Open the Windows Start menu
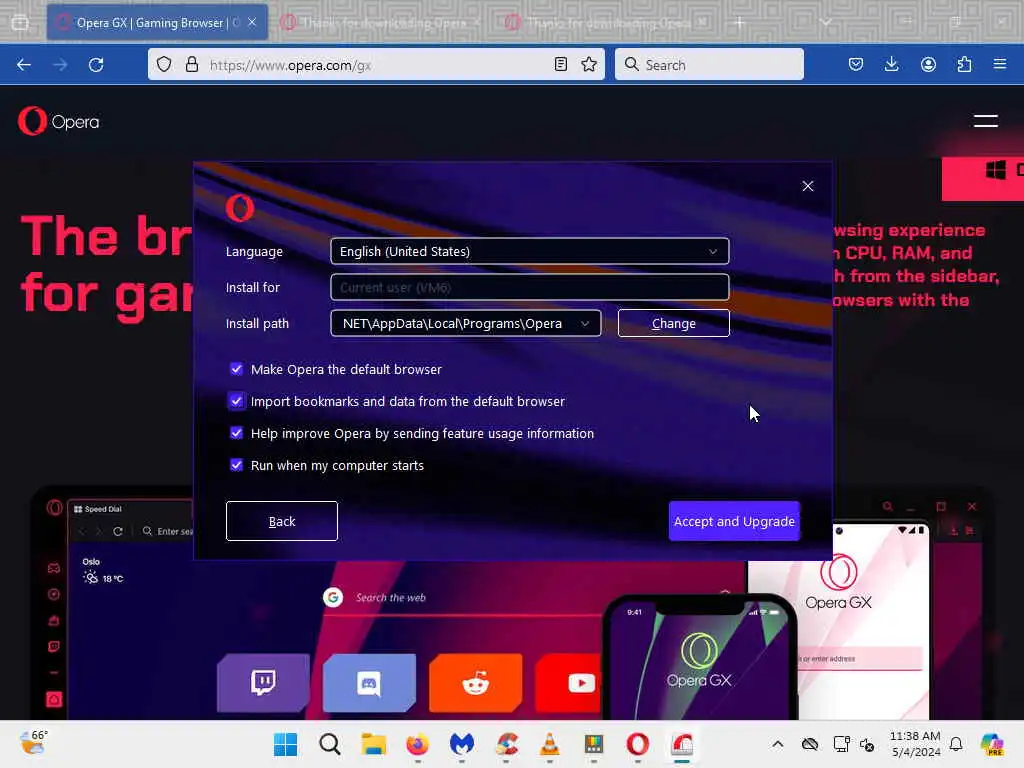 point(285,744)
